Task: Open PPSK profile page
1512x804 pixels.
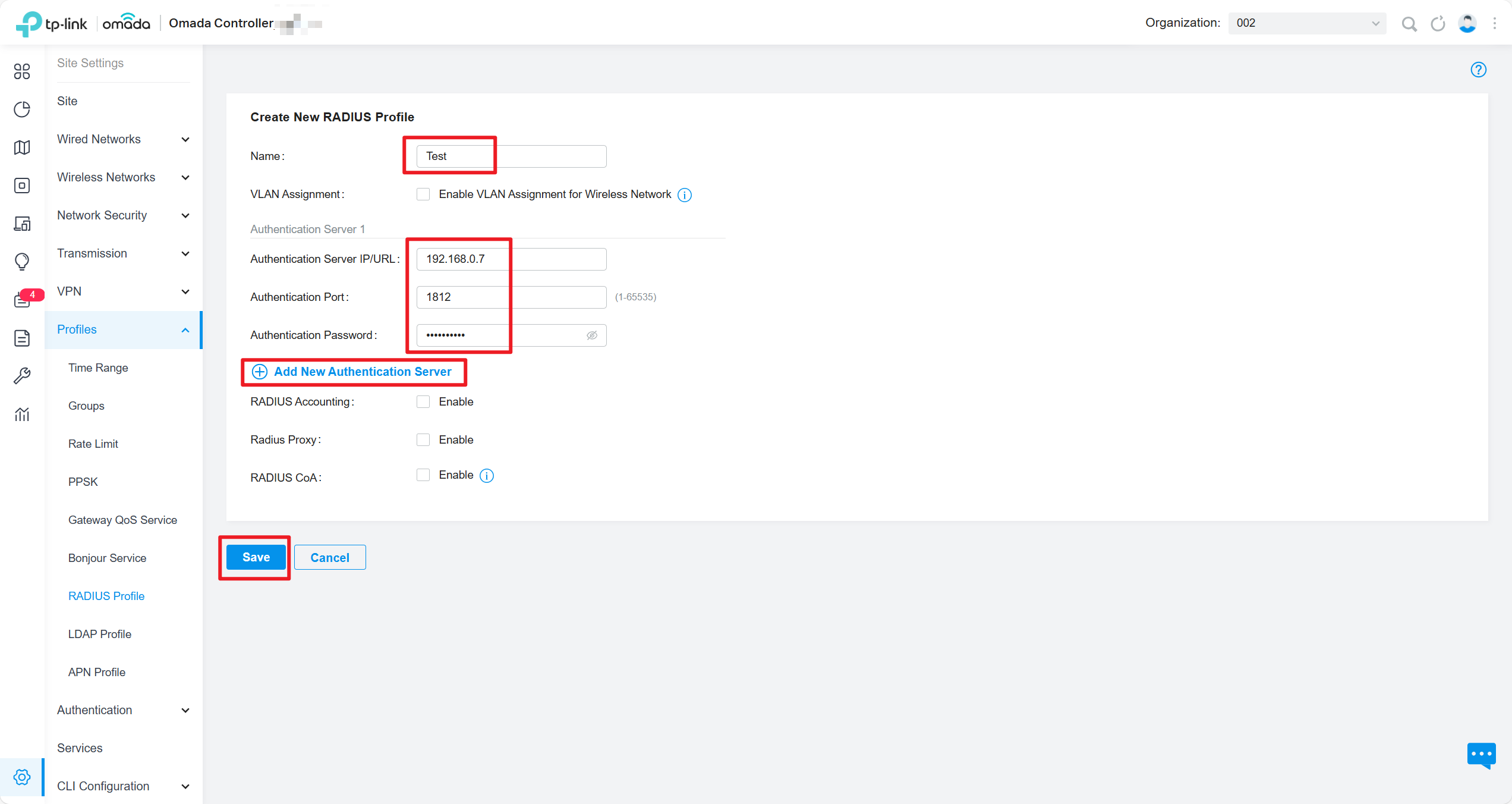Action: click(x=83, y=482)
